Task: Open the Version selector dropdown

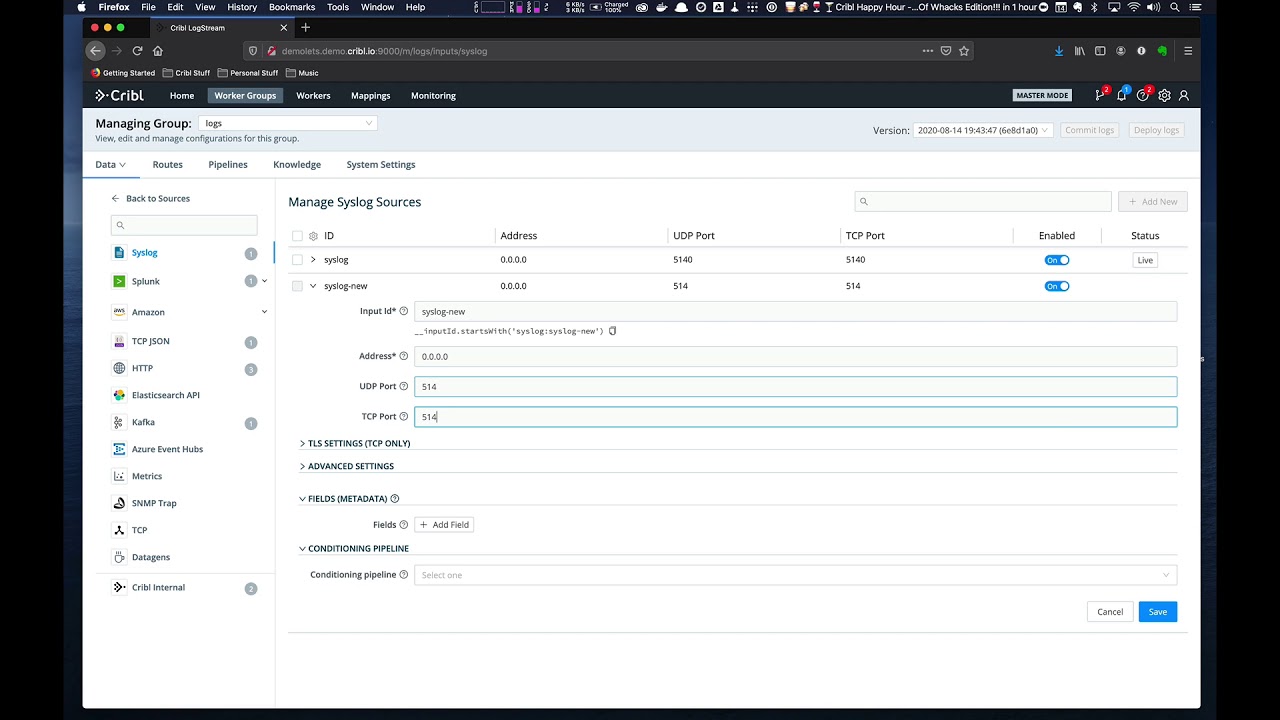Action: pyautogui.click(x=983, y=130)
